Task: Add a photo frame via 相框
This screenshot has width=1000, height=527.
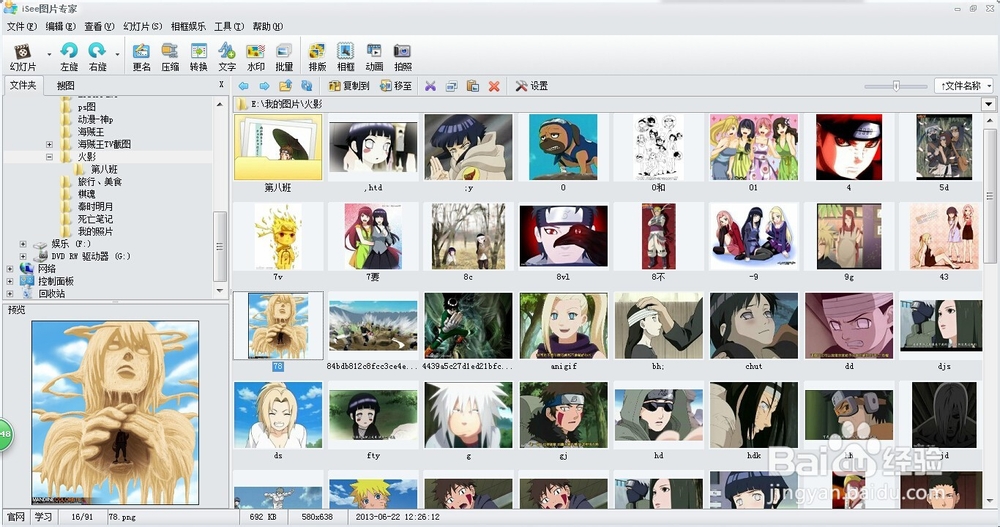Action: [x=346, y=56]
